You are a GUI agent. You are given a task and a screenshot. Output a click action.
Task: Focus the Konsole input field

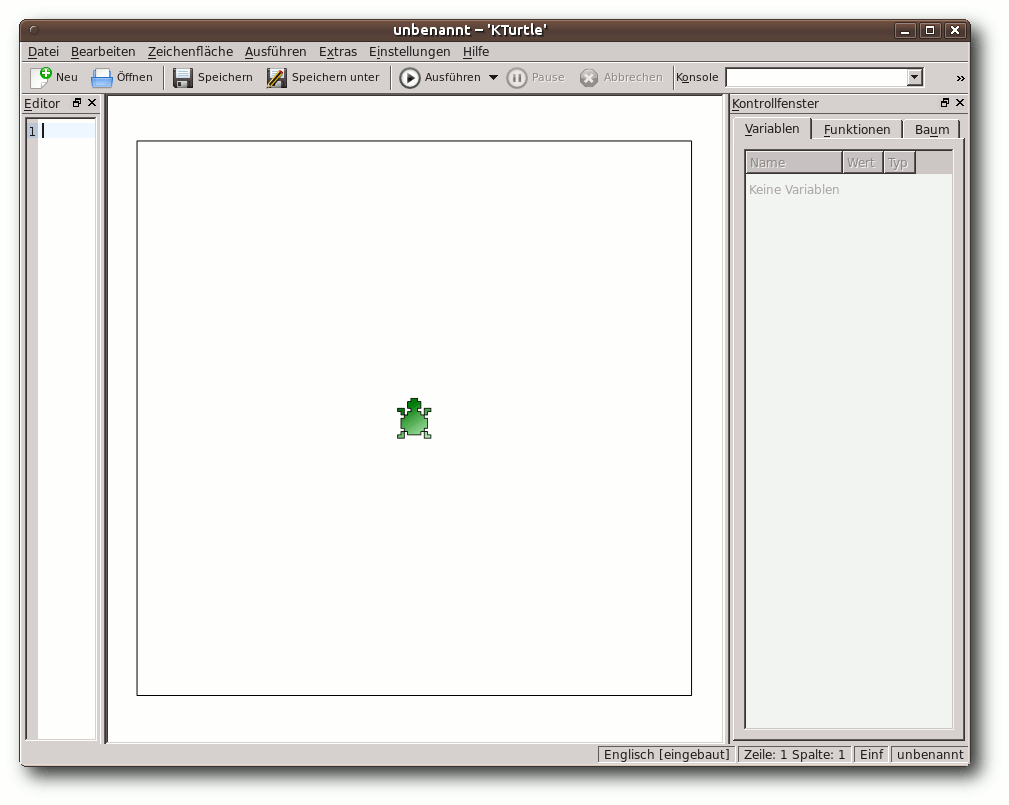click(x=817, y=78)
